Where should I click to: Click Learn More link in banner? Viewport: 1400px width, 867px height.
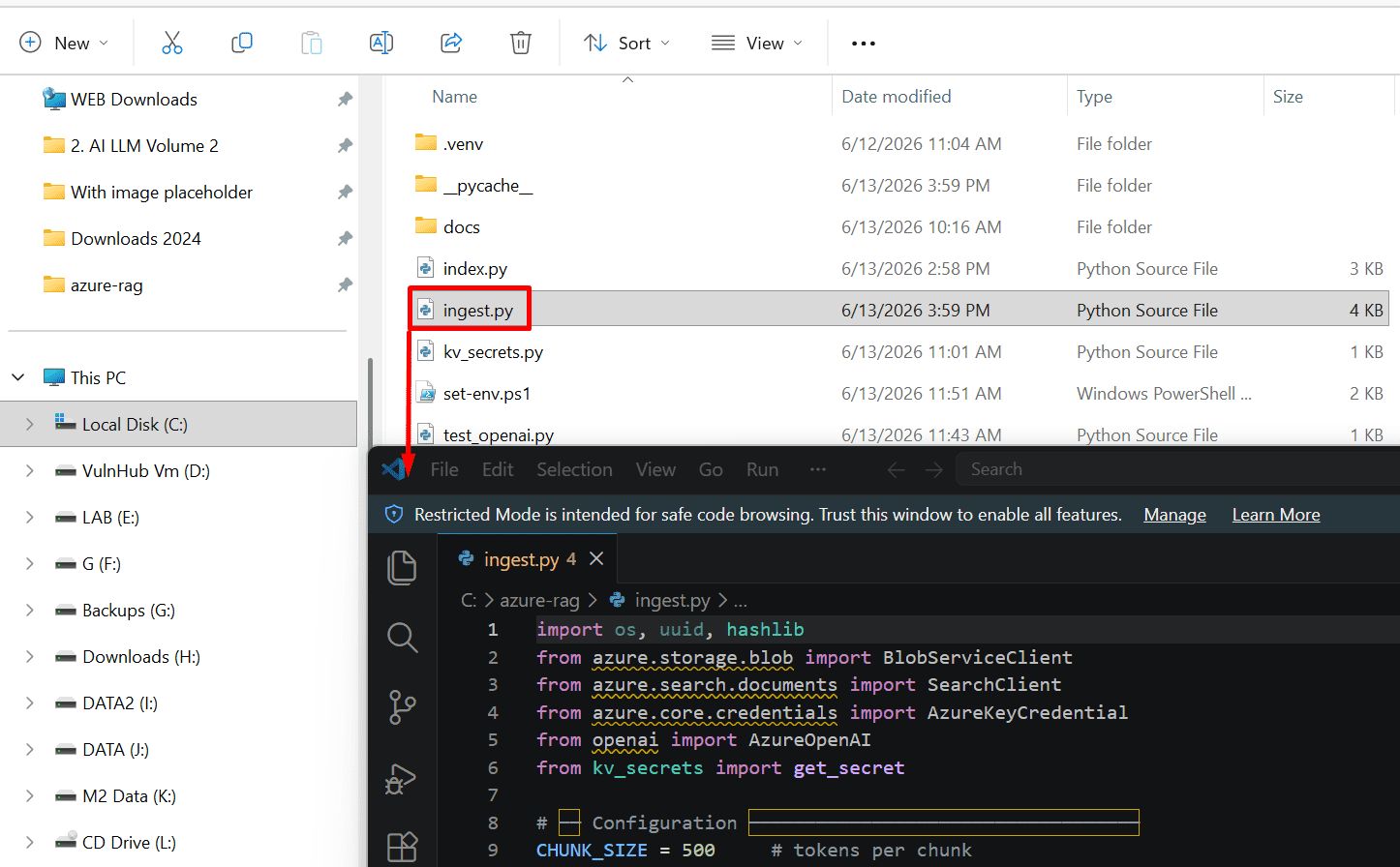(1276, 515)
